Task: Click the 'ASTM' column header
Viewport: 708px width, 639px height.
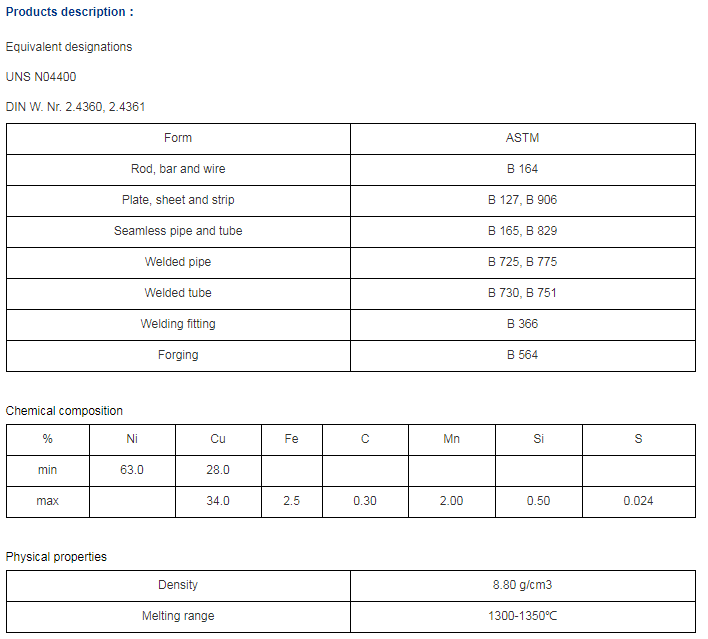Action: point(522,138)
